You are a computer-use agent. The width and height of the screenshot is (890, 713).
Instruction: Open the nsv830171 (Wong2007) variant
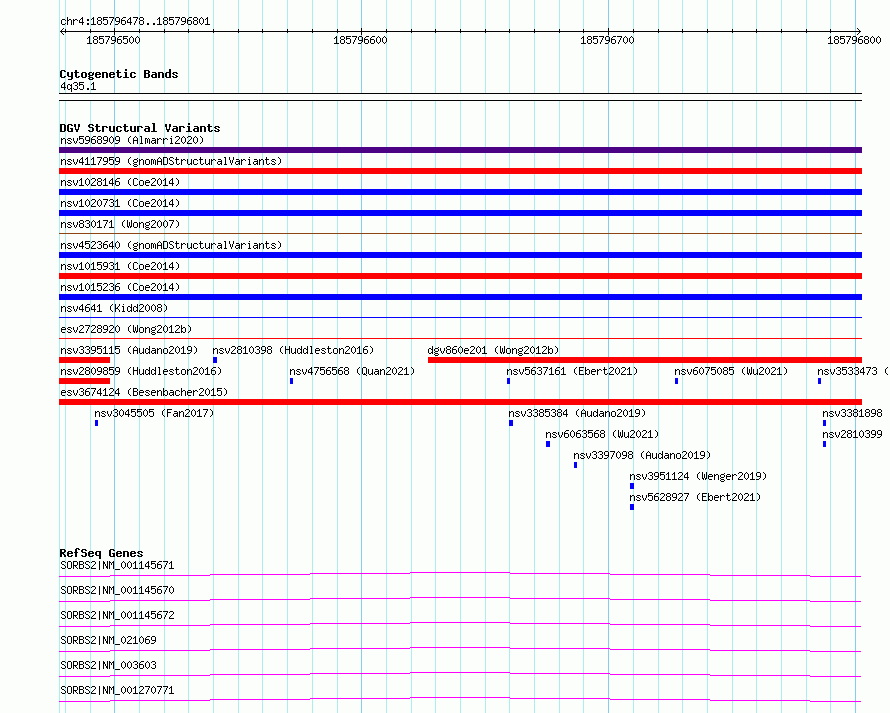120,224
